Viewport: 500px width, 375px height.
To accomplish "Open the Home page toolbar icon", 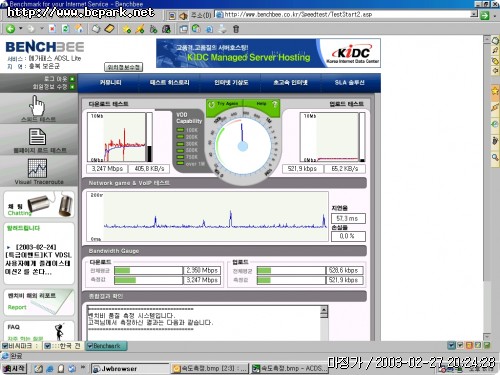I will click(79, 29).
